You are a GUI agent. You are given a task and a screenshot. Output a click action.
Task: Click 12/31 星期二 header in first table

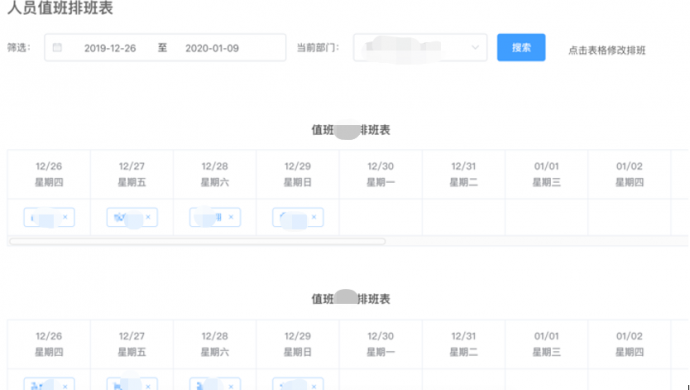point(463,174)
